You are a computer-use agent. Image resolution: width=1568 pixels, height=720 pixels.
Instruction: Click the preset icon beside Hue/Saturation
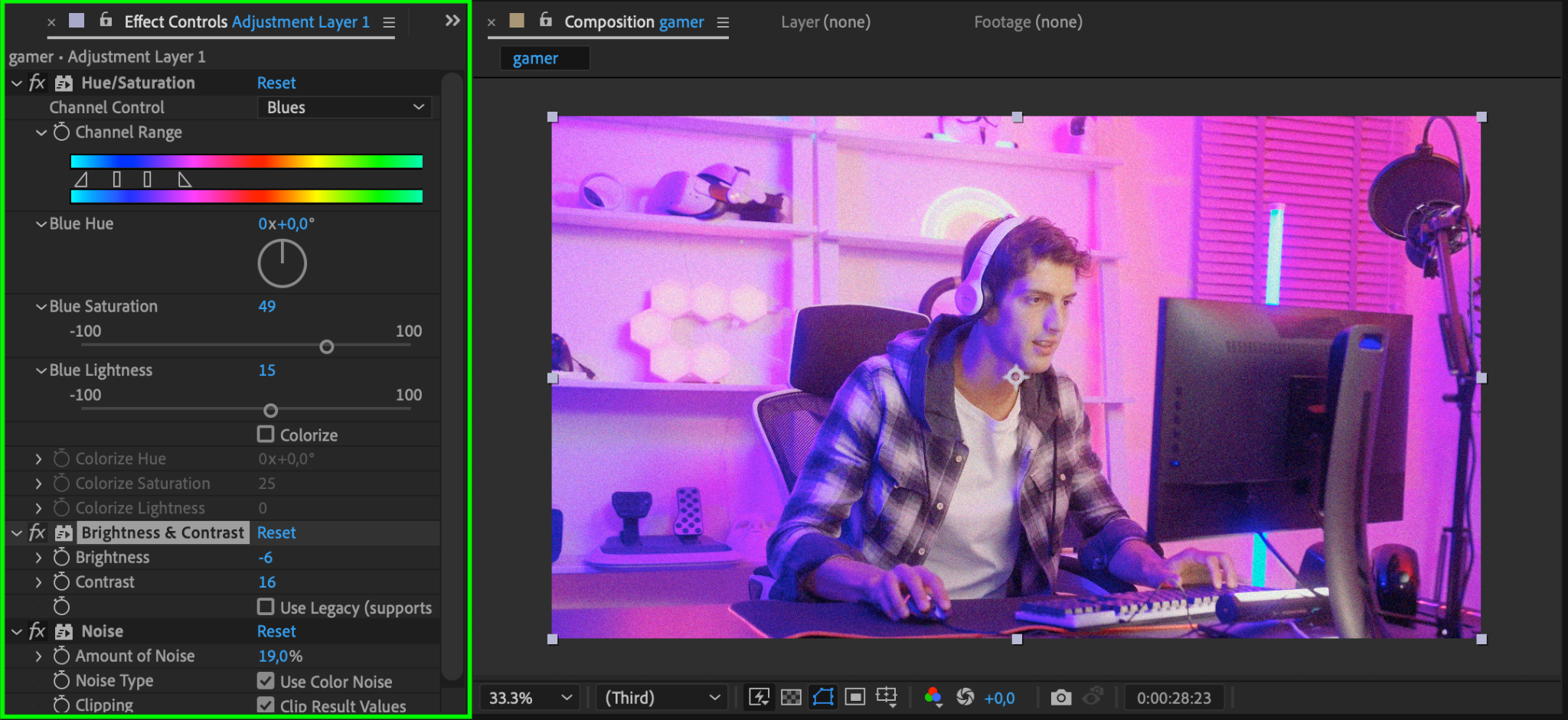pos(64,83)
